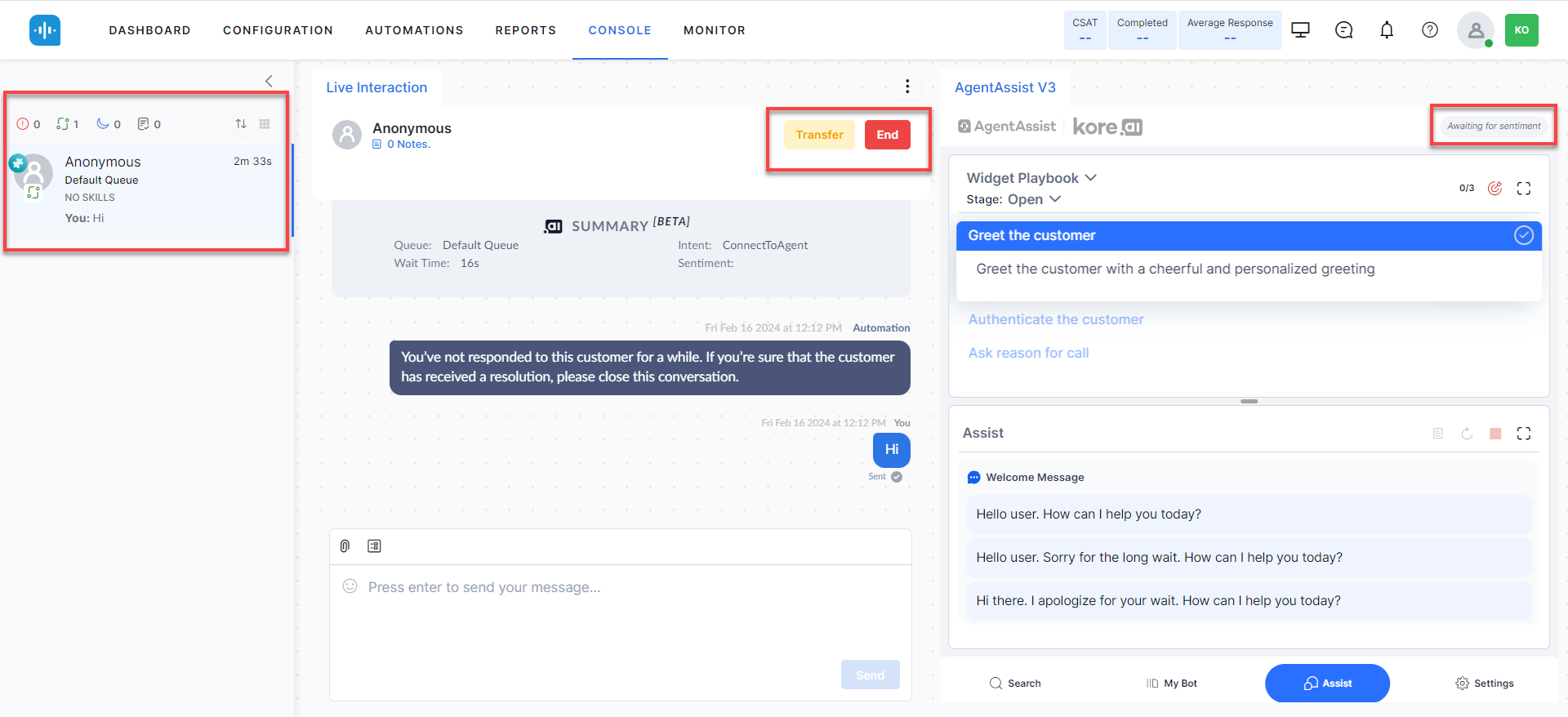This screenshot has height=717, width=1568.
Task: Collapse the conversation list sidebar
Action: (x=269, y=81)
